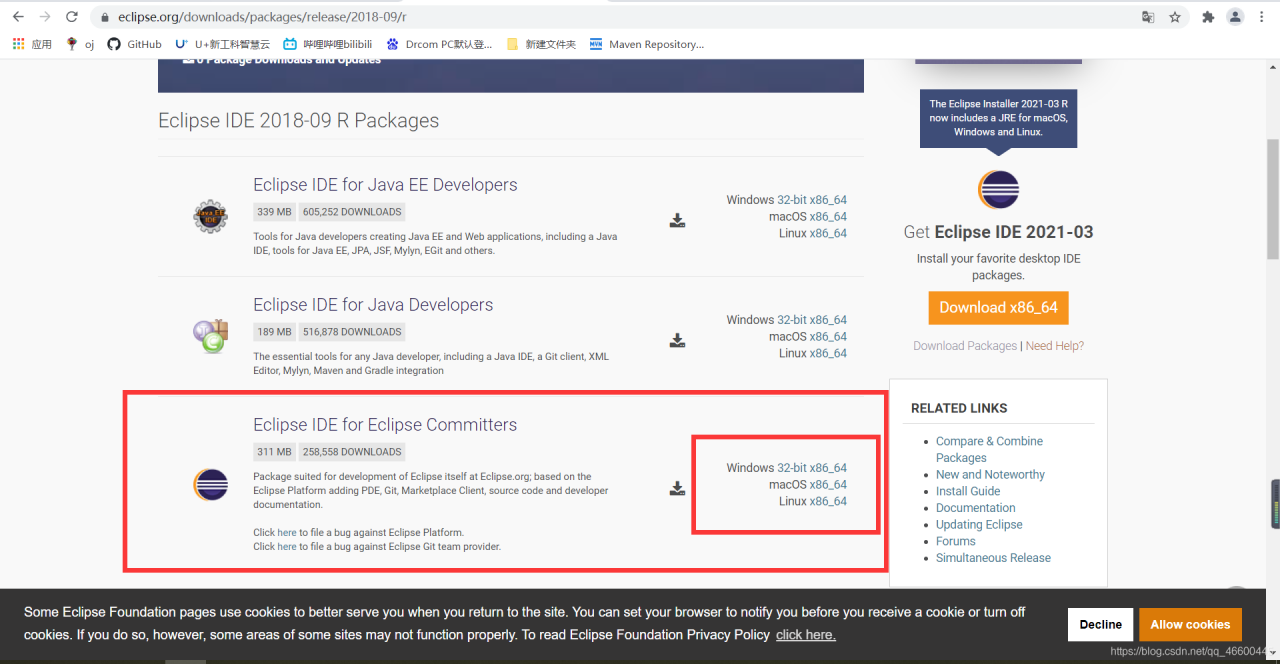Open the U+新工科智慧云 bookmark

click(x=222, y=44)
